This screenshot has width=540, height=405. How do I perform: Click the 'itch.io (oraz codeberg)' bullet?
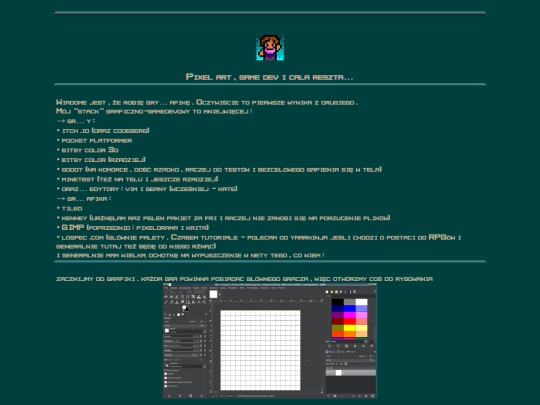point(103,131)
